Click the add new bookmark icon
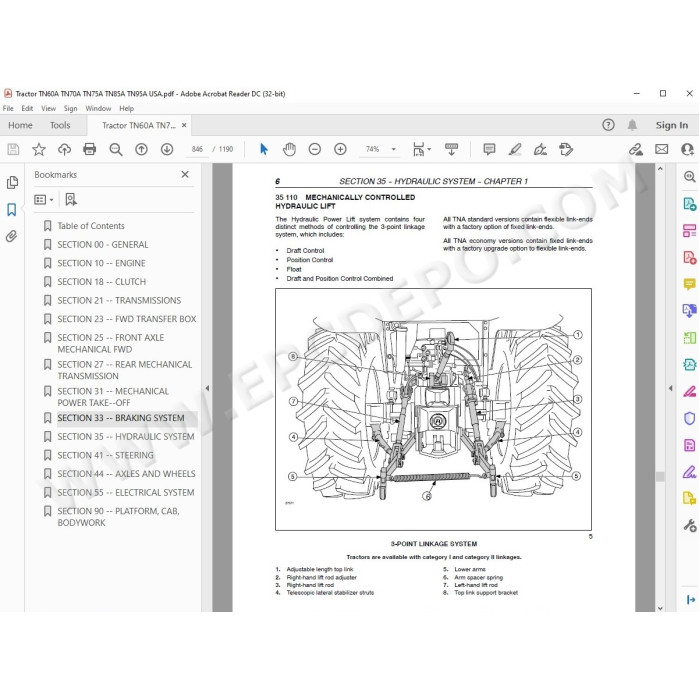Viewport: 700px width, 700px height. click(x=71, y=200)
